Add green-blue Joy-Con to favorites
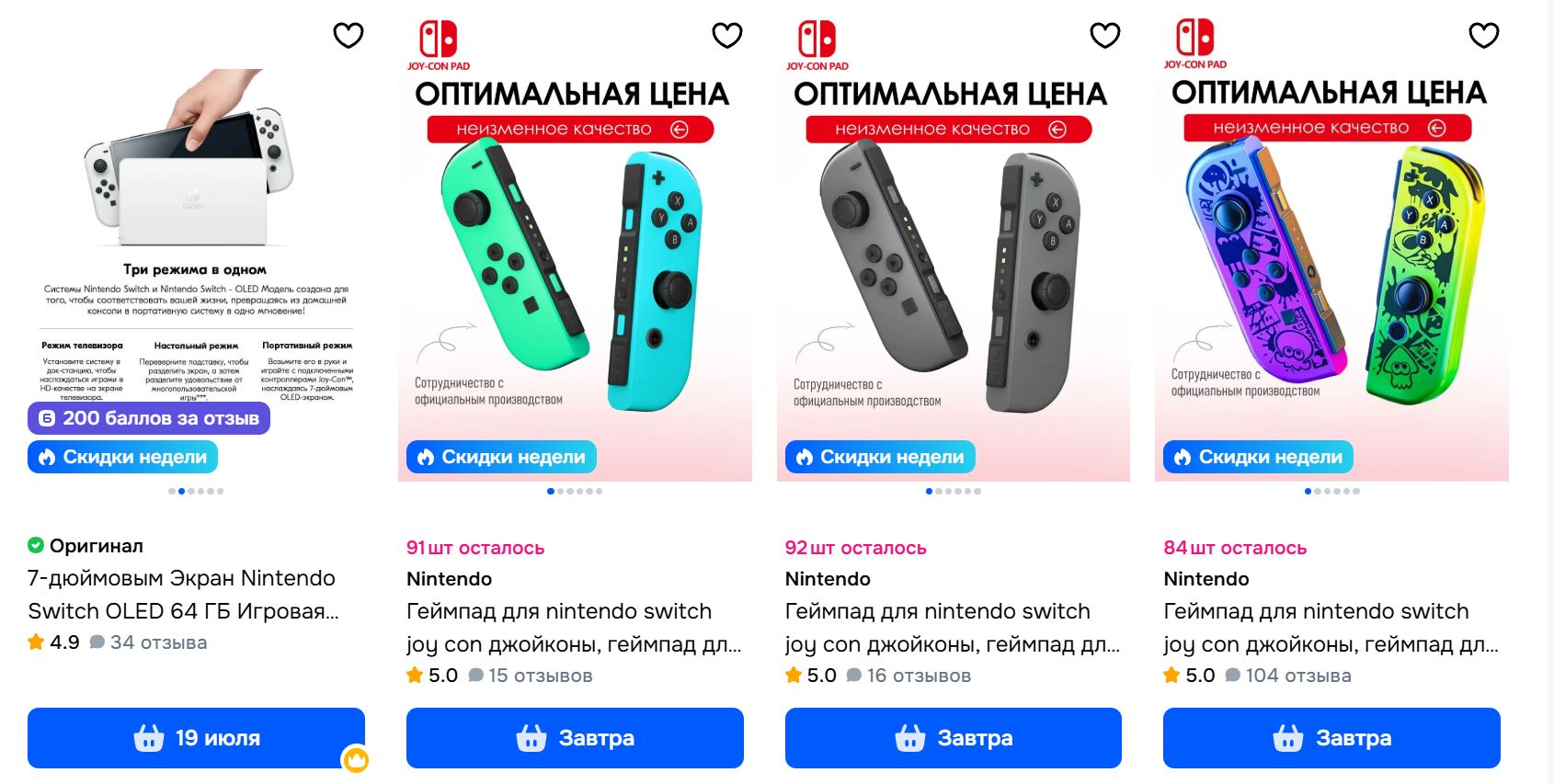The width and height of the screenshot is (1554, 784). point(727,35)
